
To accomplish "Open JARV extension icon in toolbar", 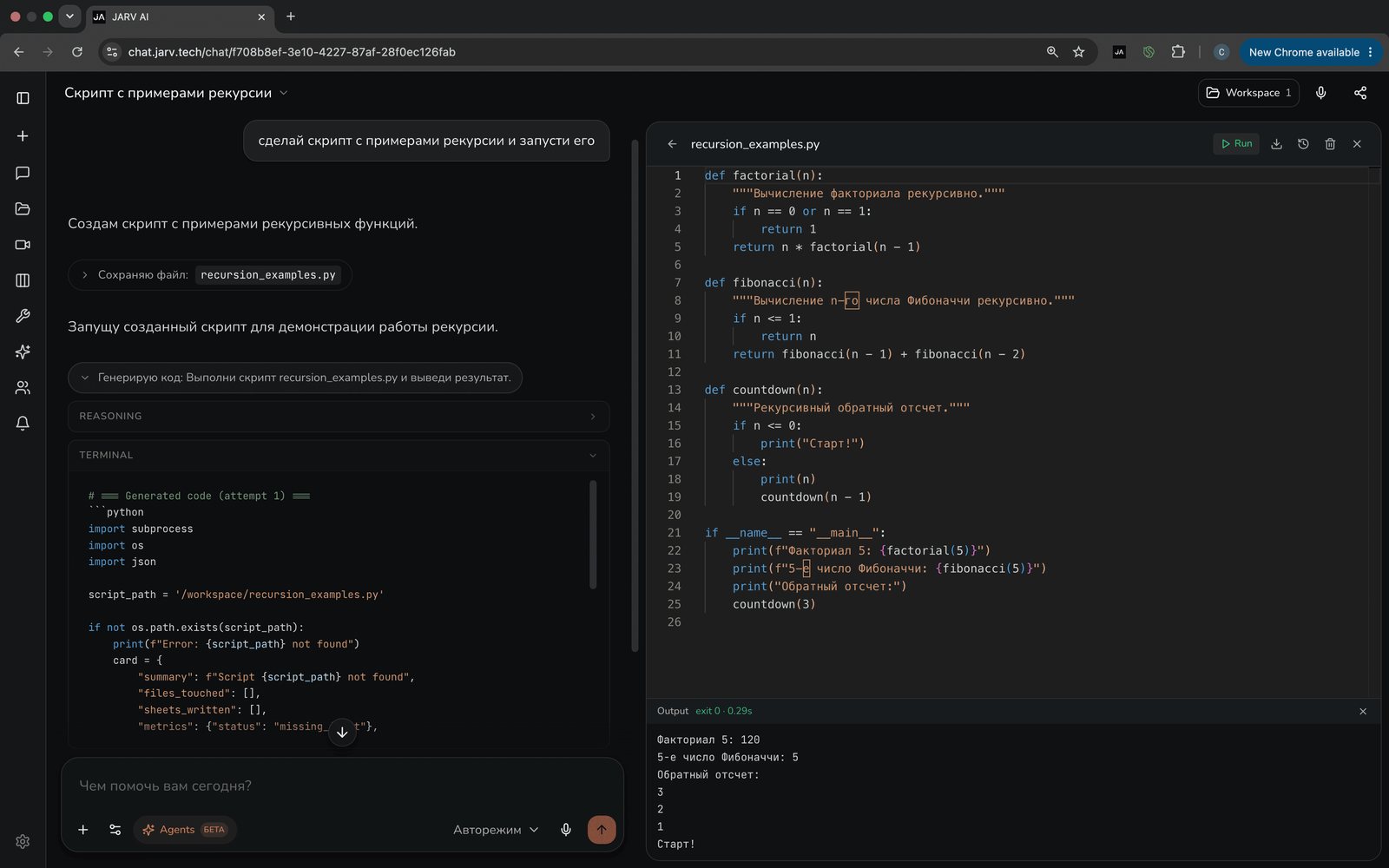I will [1119, 52].
